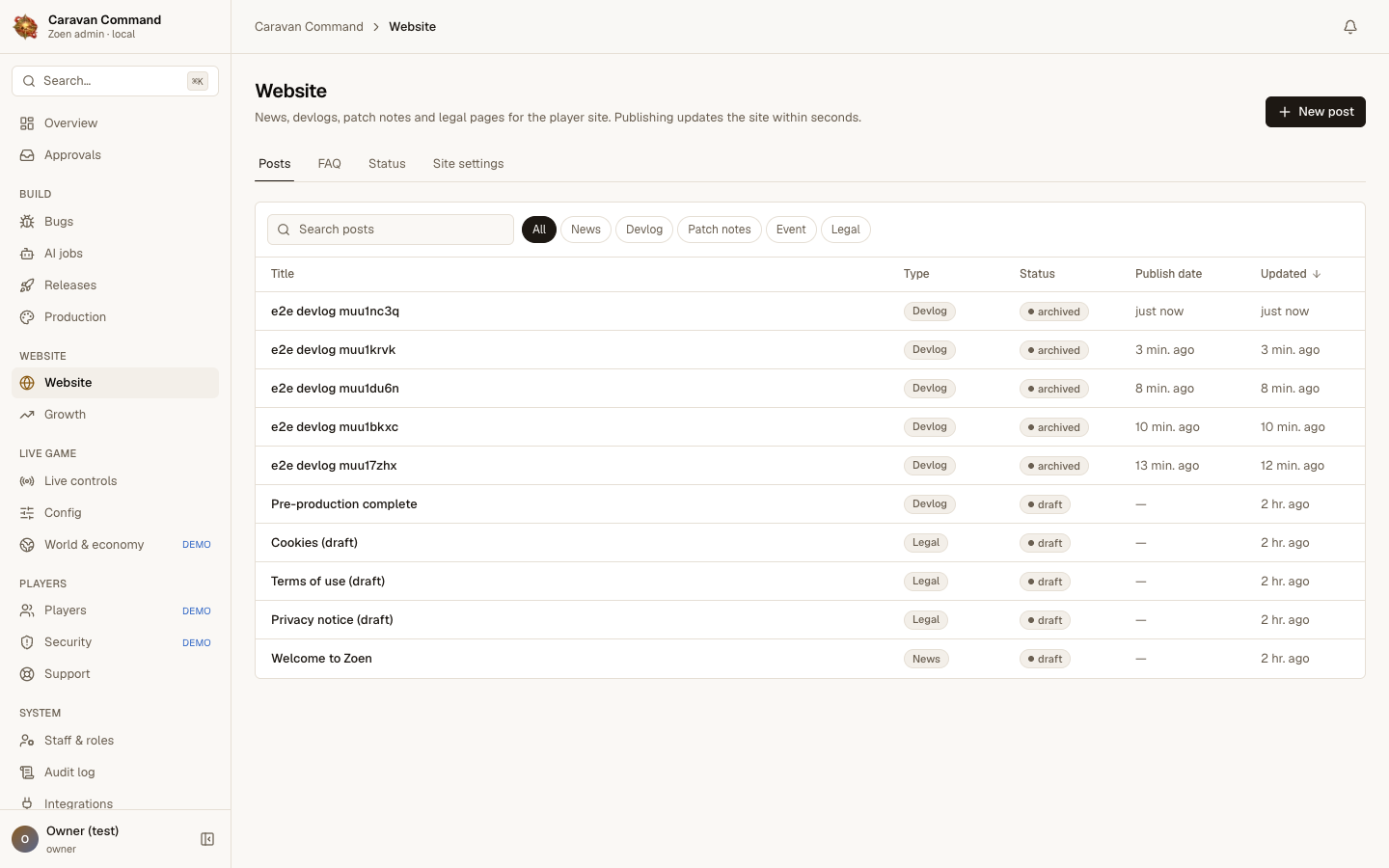Click the Bugs icon in sidebar
The height and width of the screenshot is (868, 1389).
(x=27, y=222)
